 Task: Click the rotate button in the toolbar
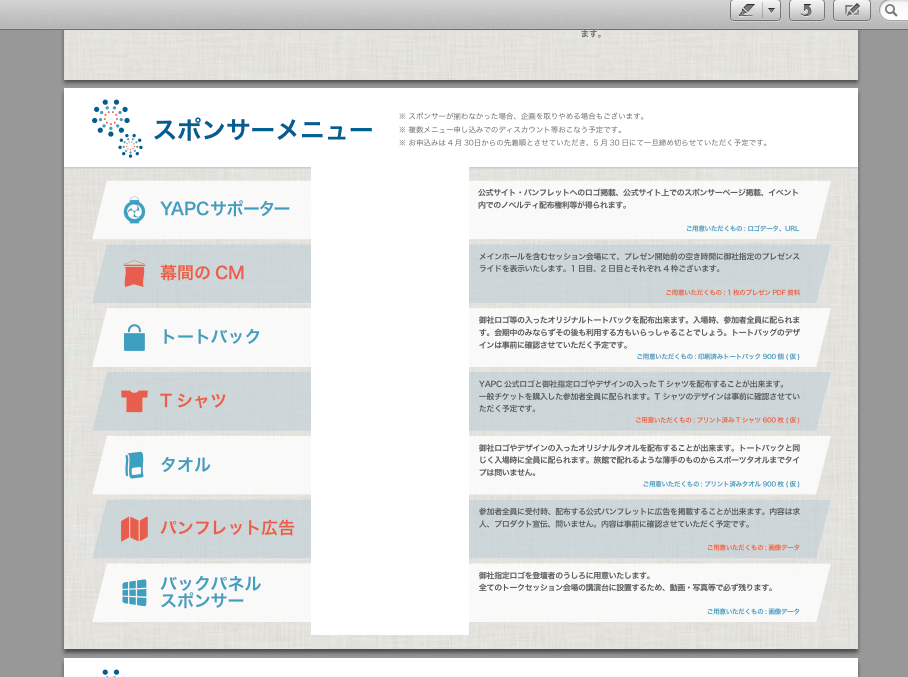(x=806, y=10)
